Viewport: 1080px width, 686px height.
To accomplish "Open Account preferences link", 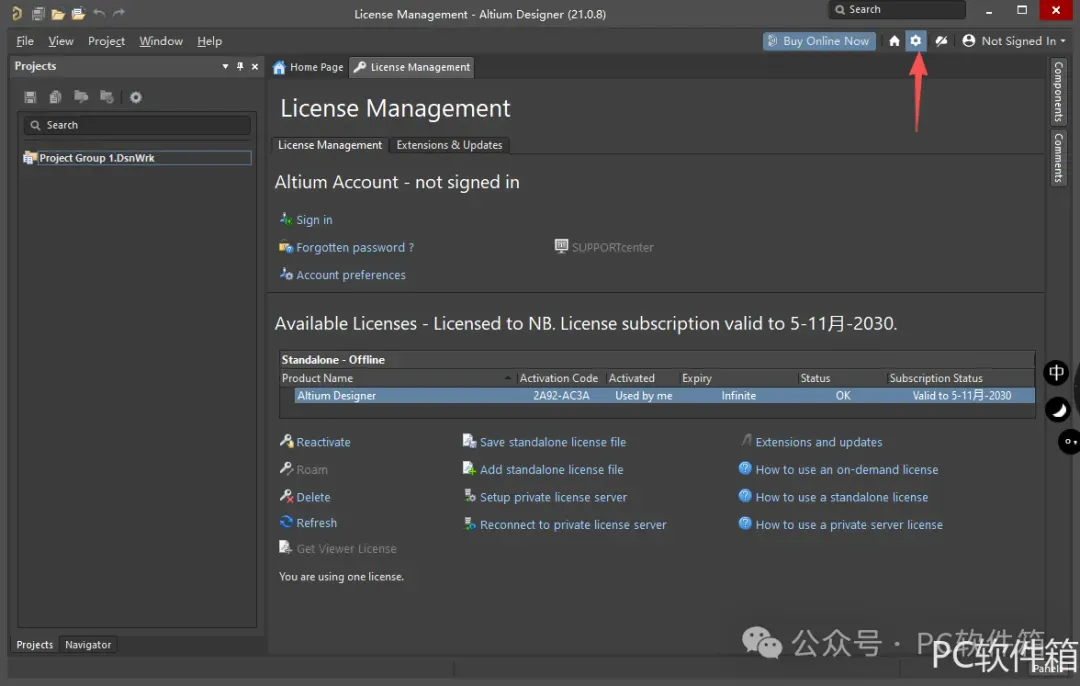I will (x=351, y=275).
